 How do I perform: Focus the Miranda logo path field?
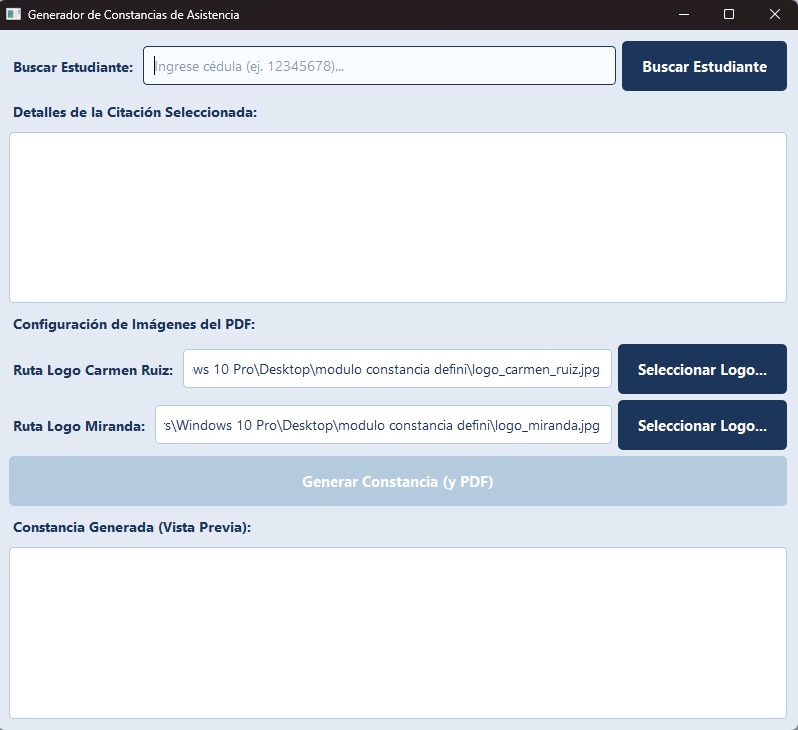382,425
